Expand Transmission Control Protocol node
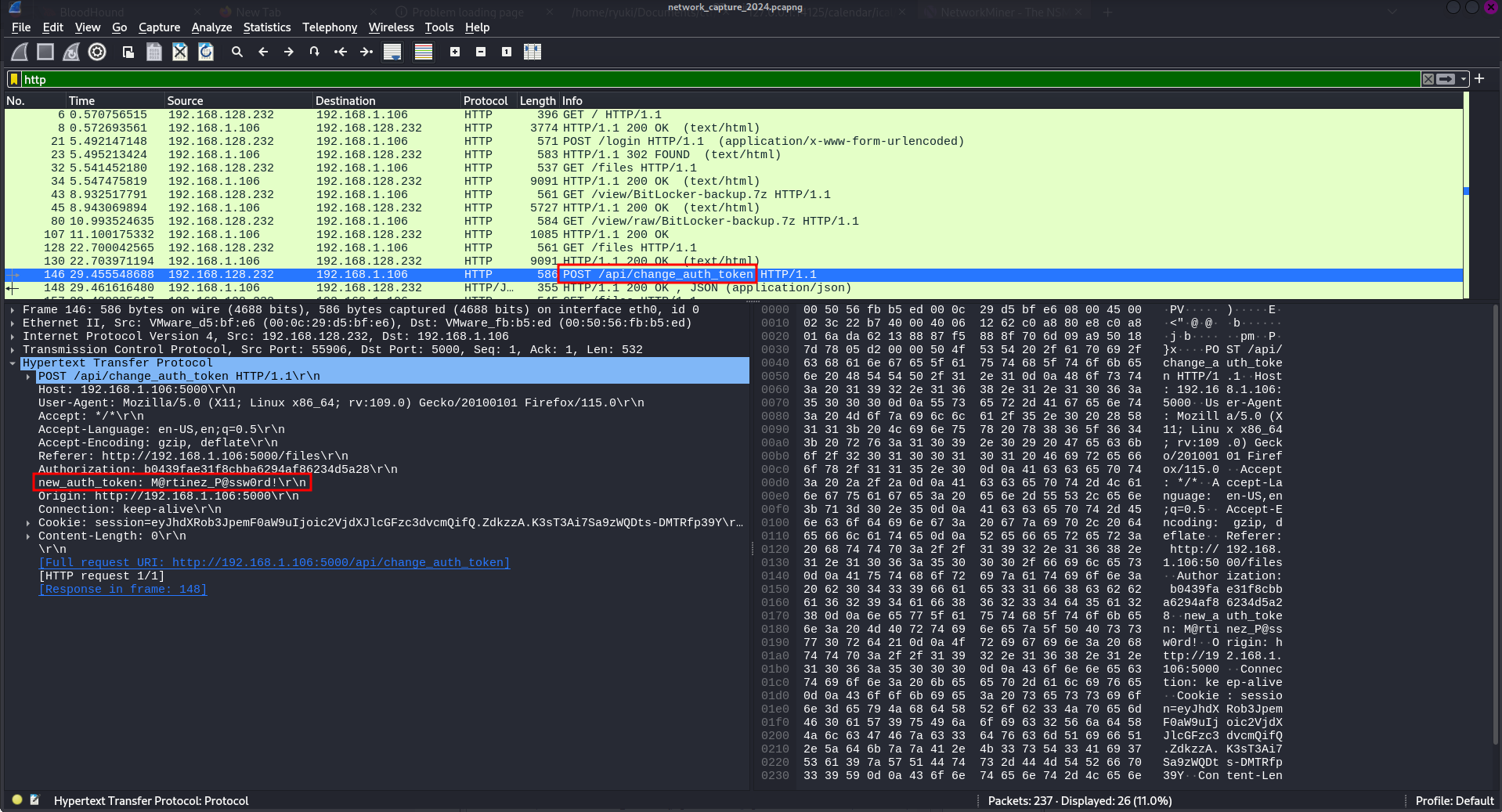Image resolution: width=1502 pixels, height=812 pixels. (13, 350)
